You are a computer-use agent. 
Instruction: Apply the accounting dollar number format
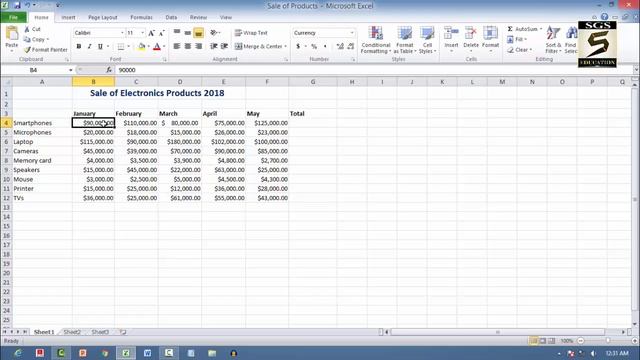click(x=298, y=47)
